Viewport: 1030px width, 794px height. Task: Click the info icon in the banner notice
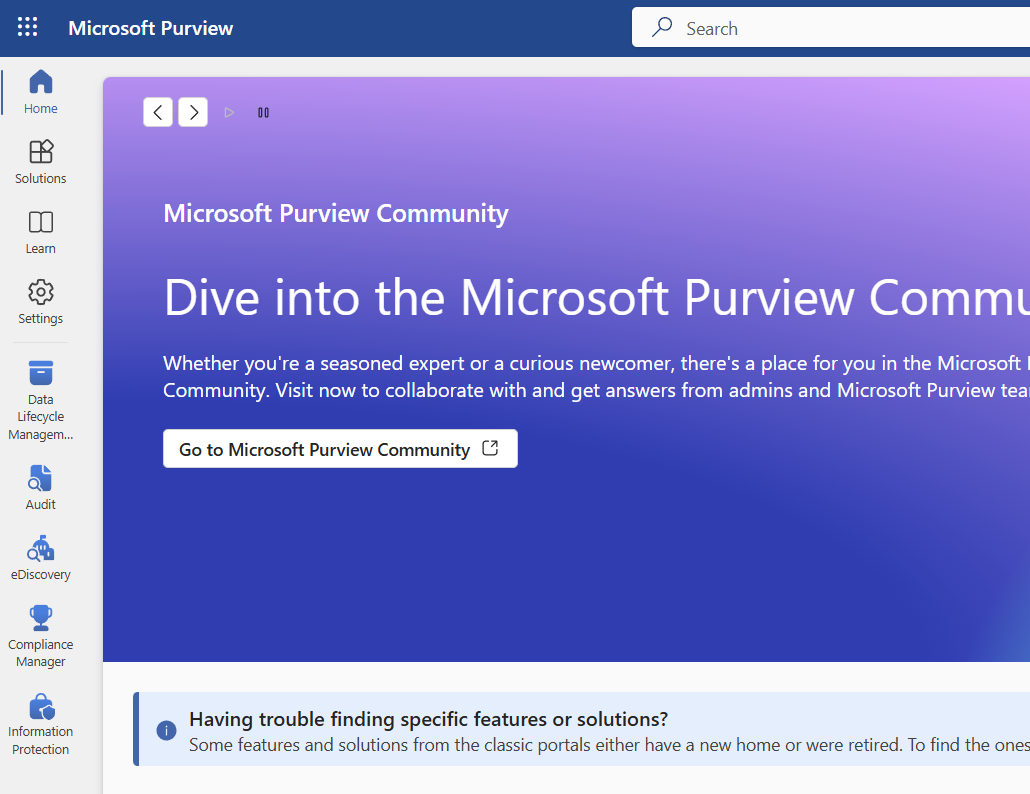point(166,730)
